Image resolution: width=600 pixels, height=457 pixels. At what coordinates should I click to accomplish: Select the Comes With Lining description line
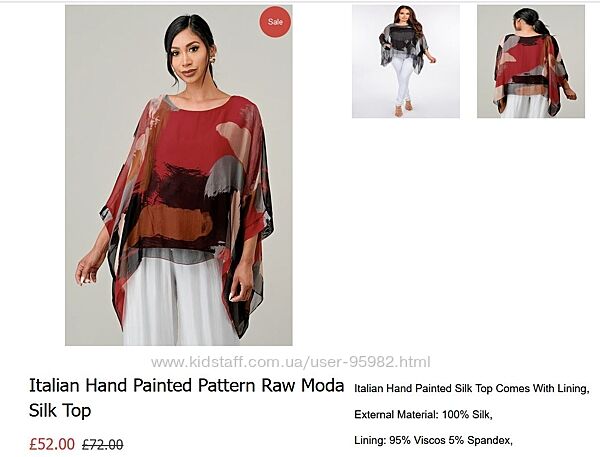471,388
